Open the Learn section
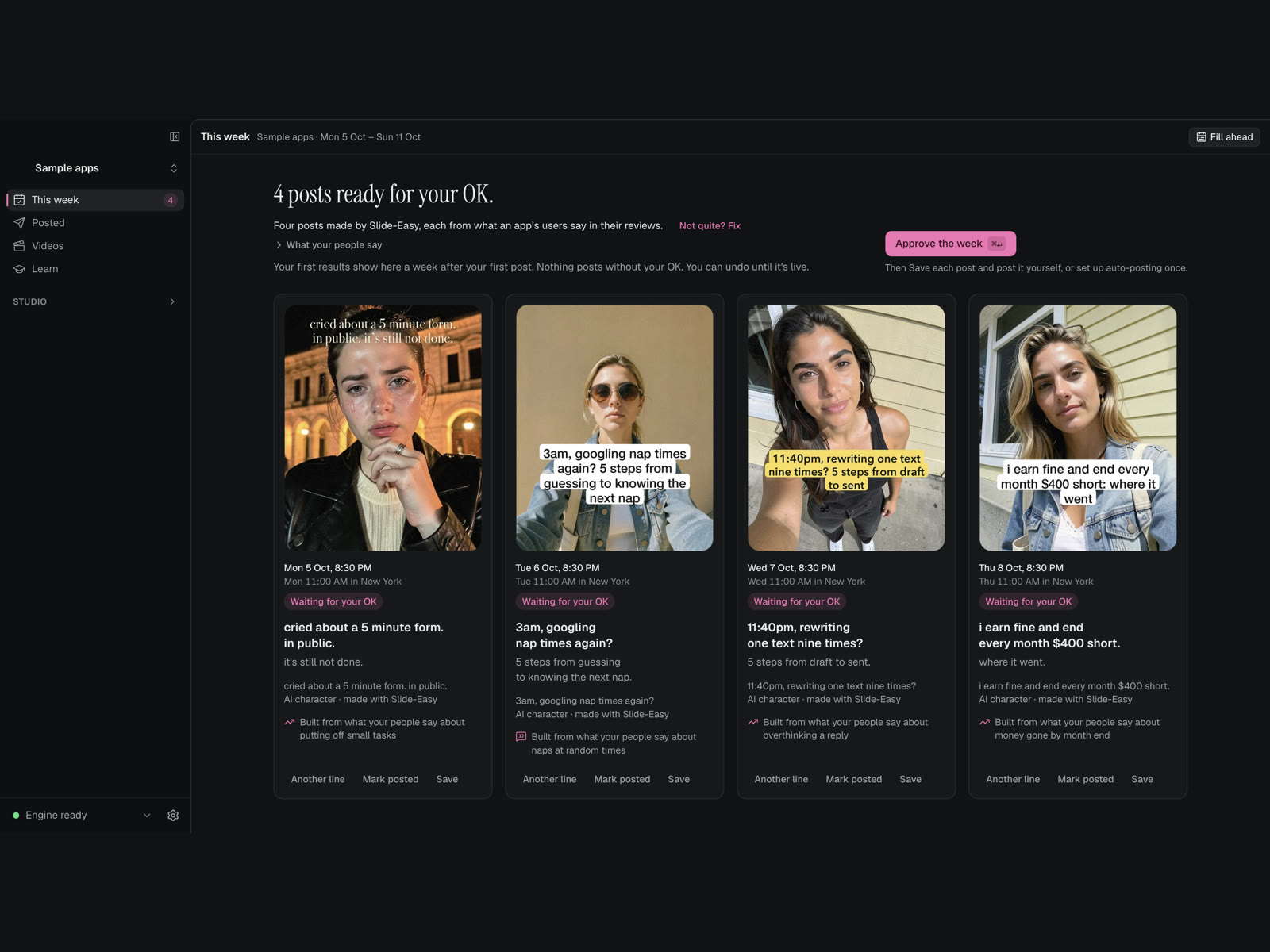Image resolution: width=1270 pixels, height=952 pixels. (x=95, y=269)
